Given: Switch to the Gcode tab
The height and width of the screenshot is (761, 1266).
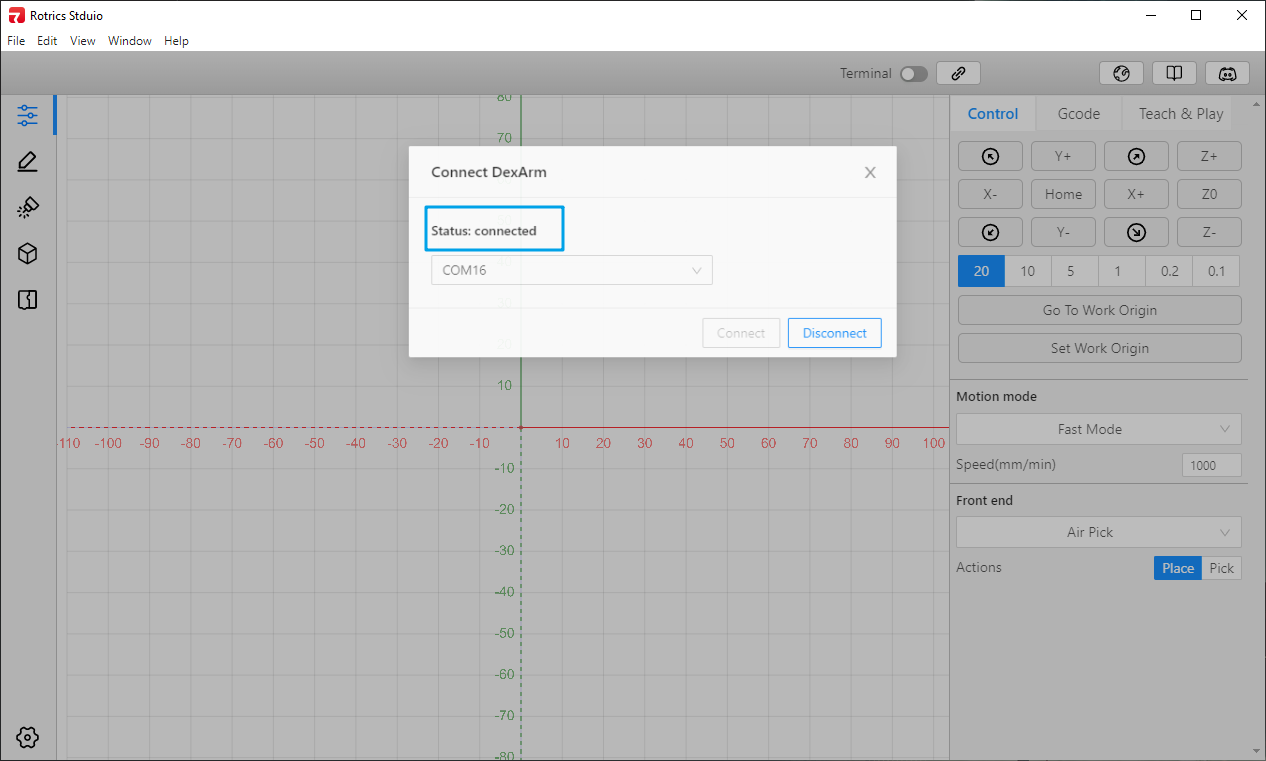Looking at the screenshot, I should coord(1079,114).
